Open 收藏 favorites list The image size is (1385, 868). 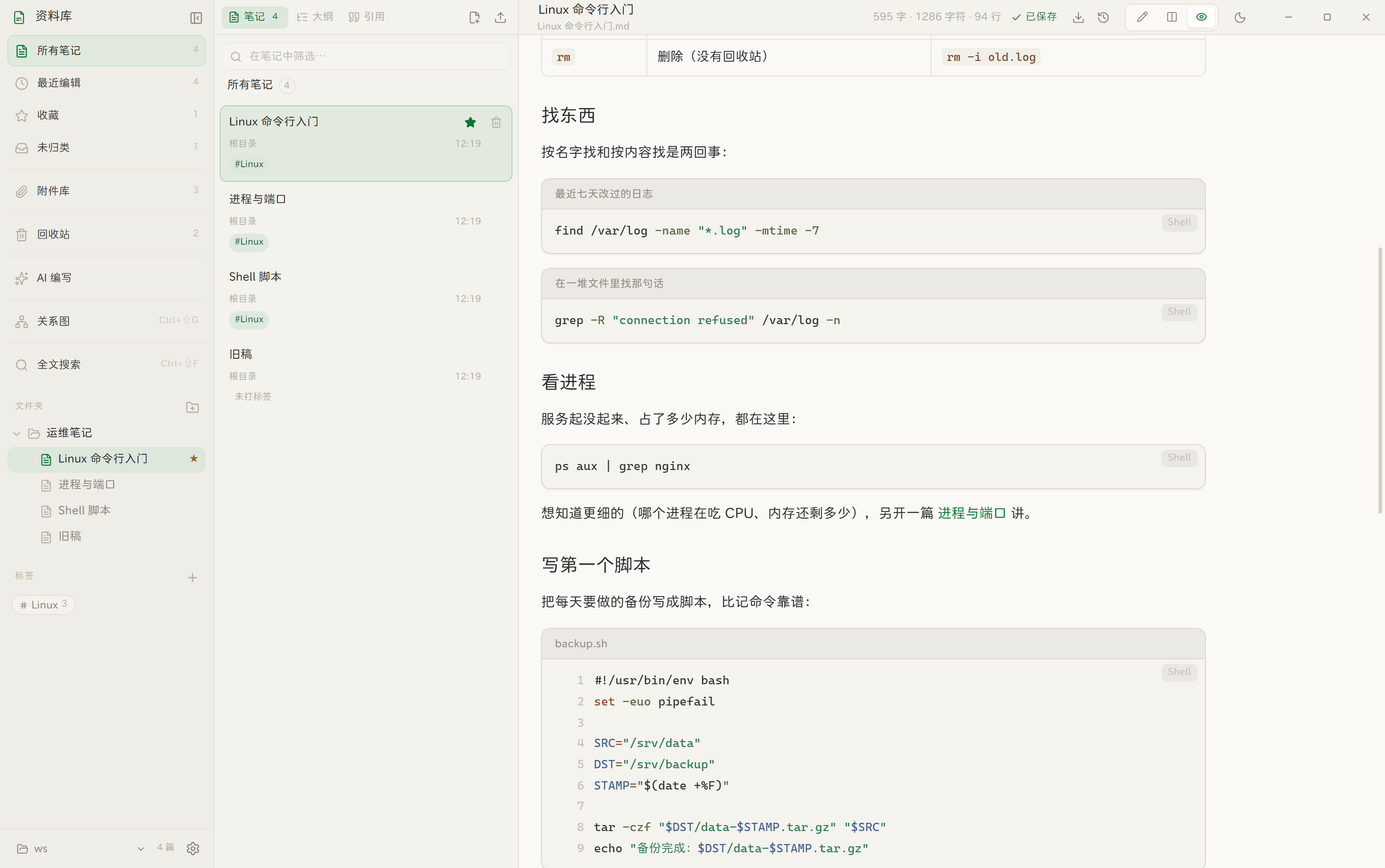(x=107, y=115)
